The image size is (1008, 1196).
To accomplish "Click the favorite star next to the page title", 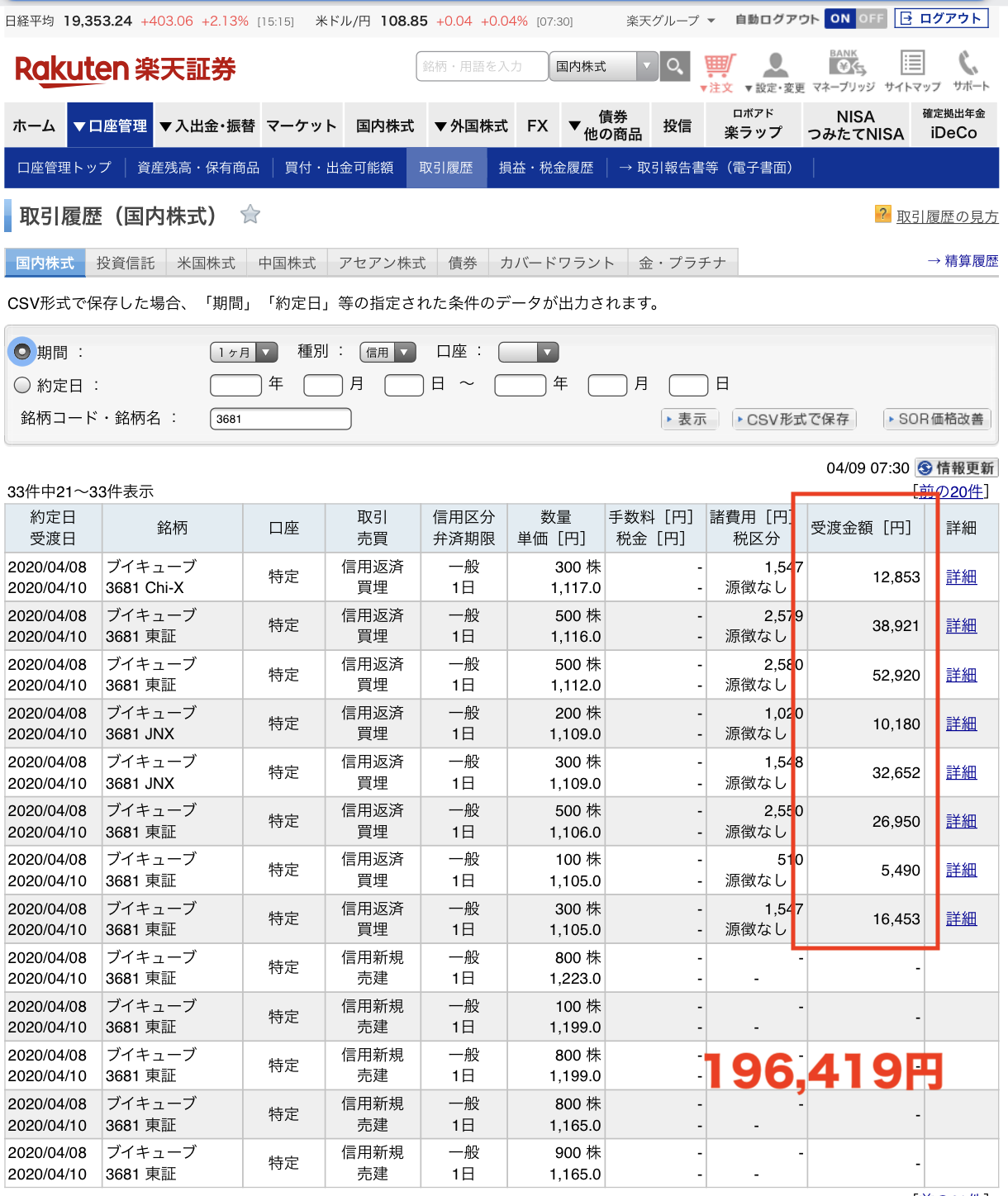I will (x=250, y=216).
